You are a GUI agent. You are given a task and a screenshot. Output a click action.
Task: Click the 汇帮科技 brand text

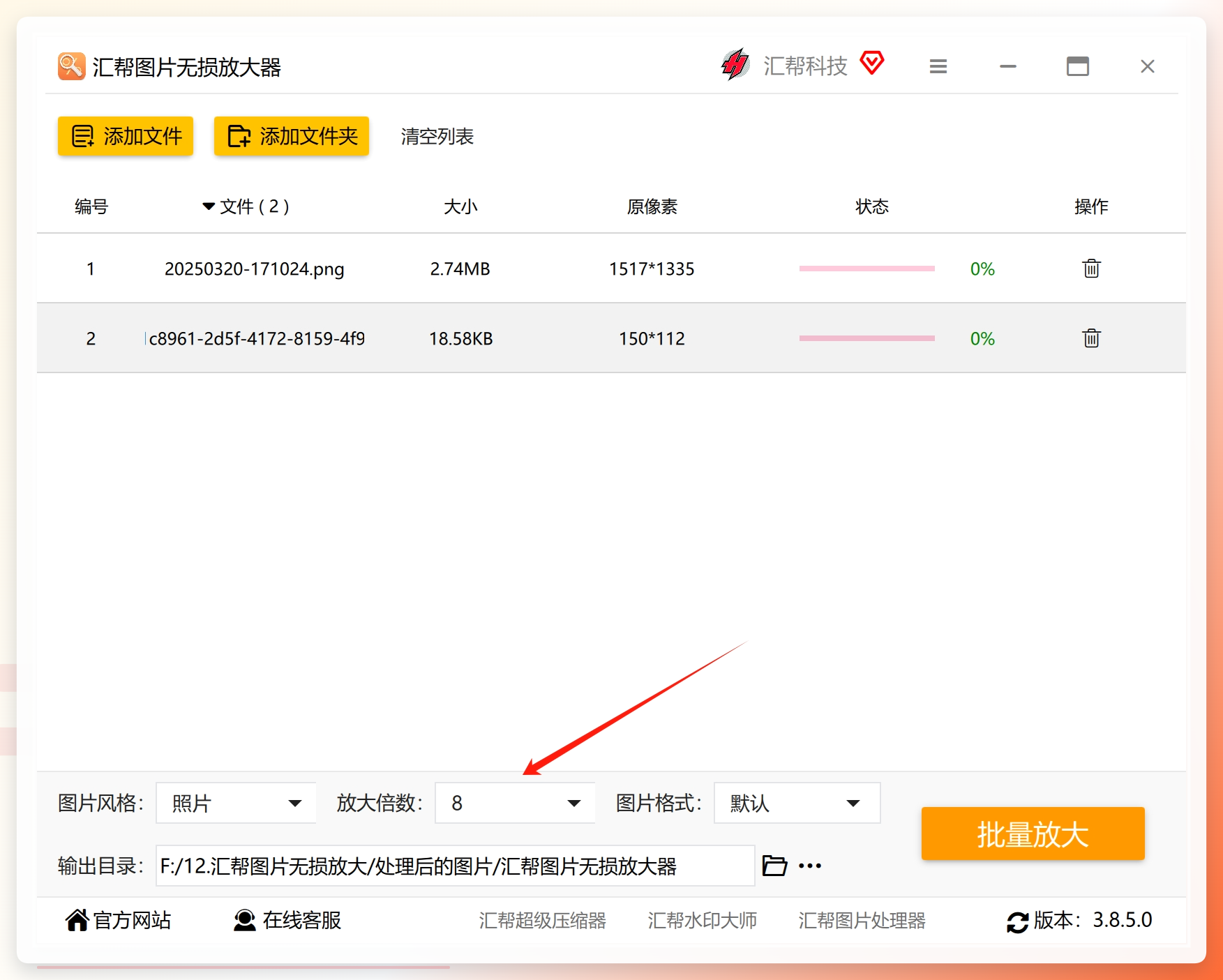click(x=805, y=66)
